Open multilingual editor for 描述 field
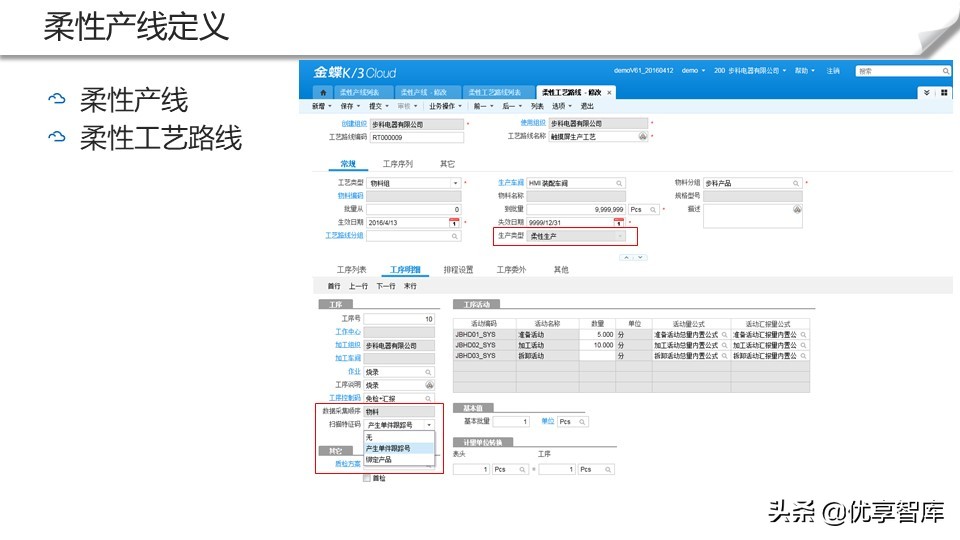This screenshot has height=540, width=960. (797, 209)
